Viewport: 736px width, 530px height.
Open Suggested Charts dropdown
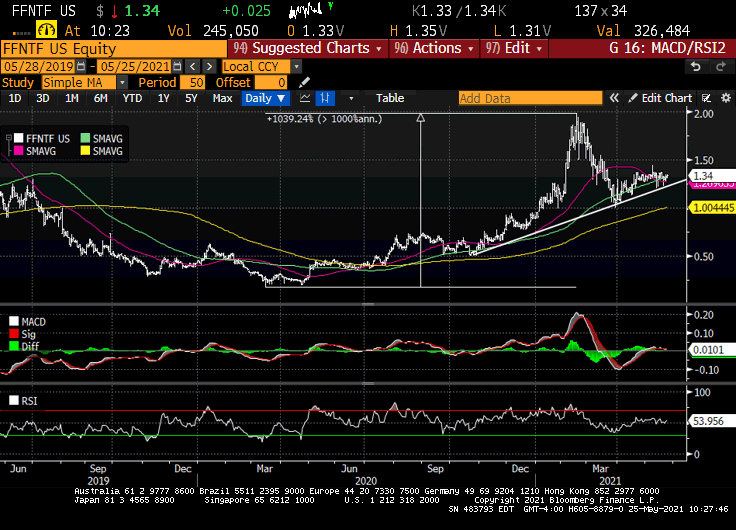307,48
